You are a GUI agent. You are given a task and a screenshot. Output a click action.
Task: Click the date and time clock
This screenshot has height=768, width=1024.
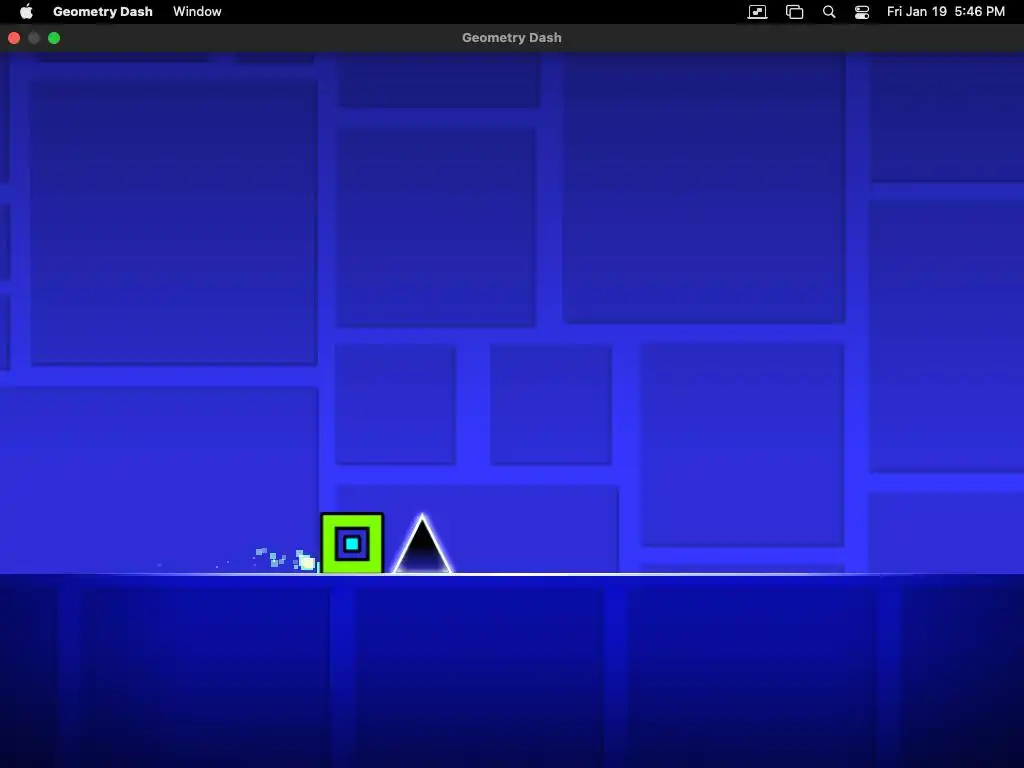pyautogui.click(x=946, y=12)
